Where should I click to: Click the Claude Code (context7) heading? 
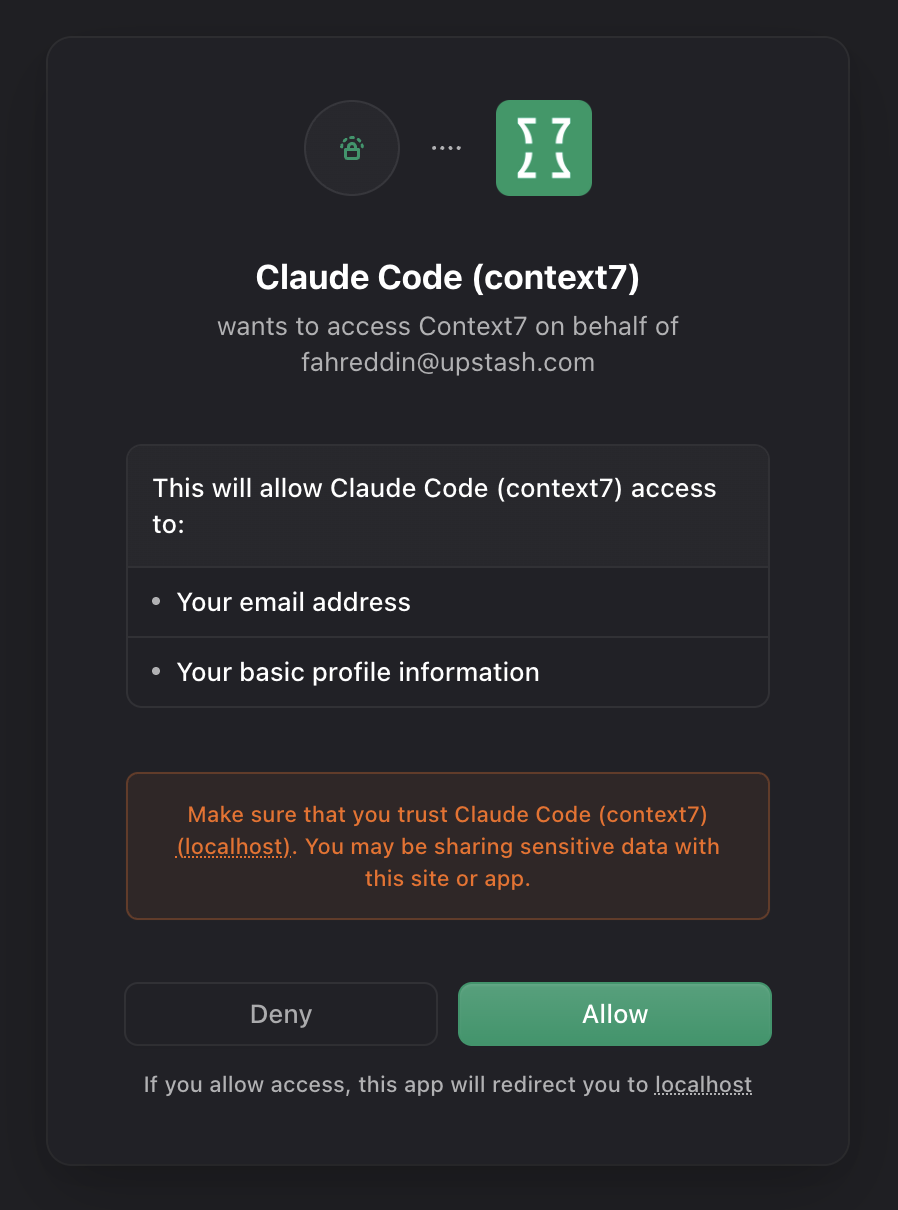[x=447, y=278]
